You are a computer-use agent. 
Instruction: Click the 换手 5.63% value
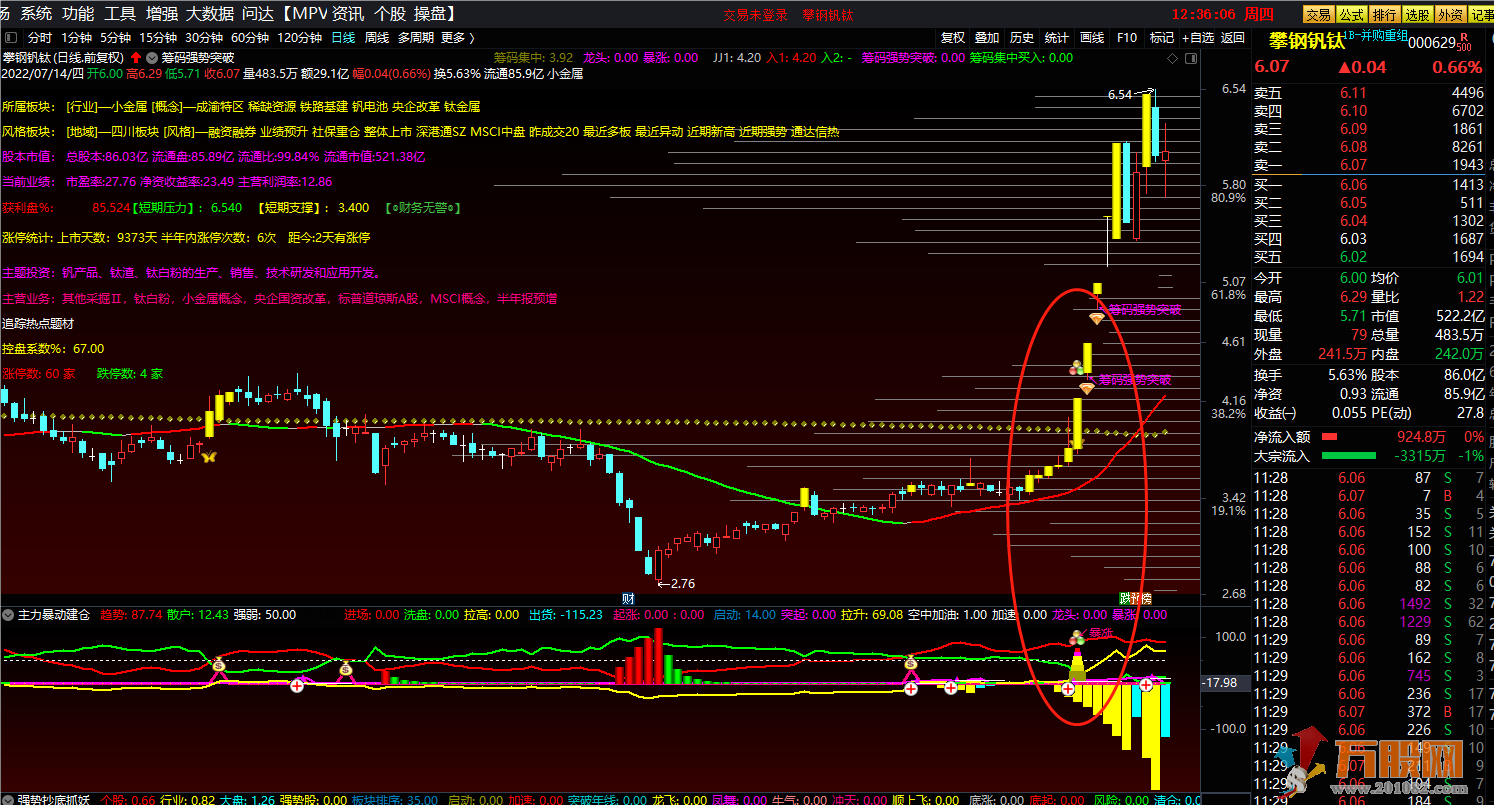coord(1348,375)
